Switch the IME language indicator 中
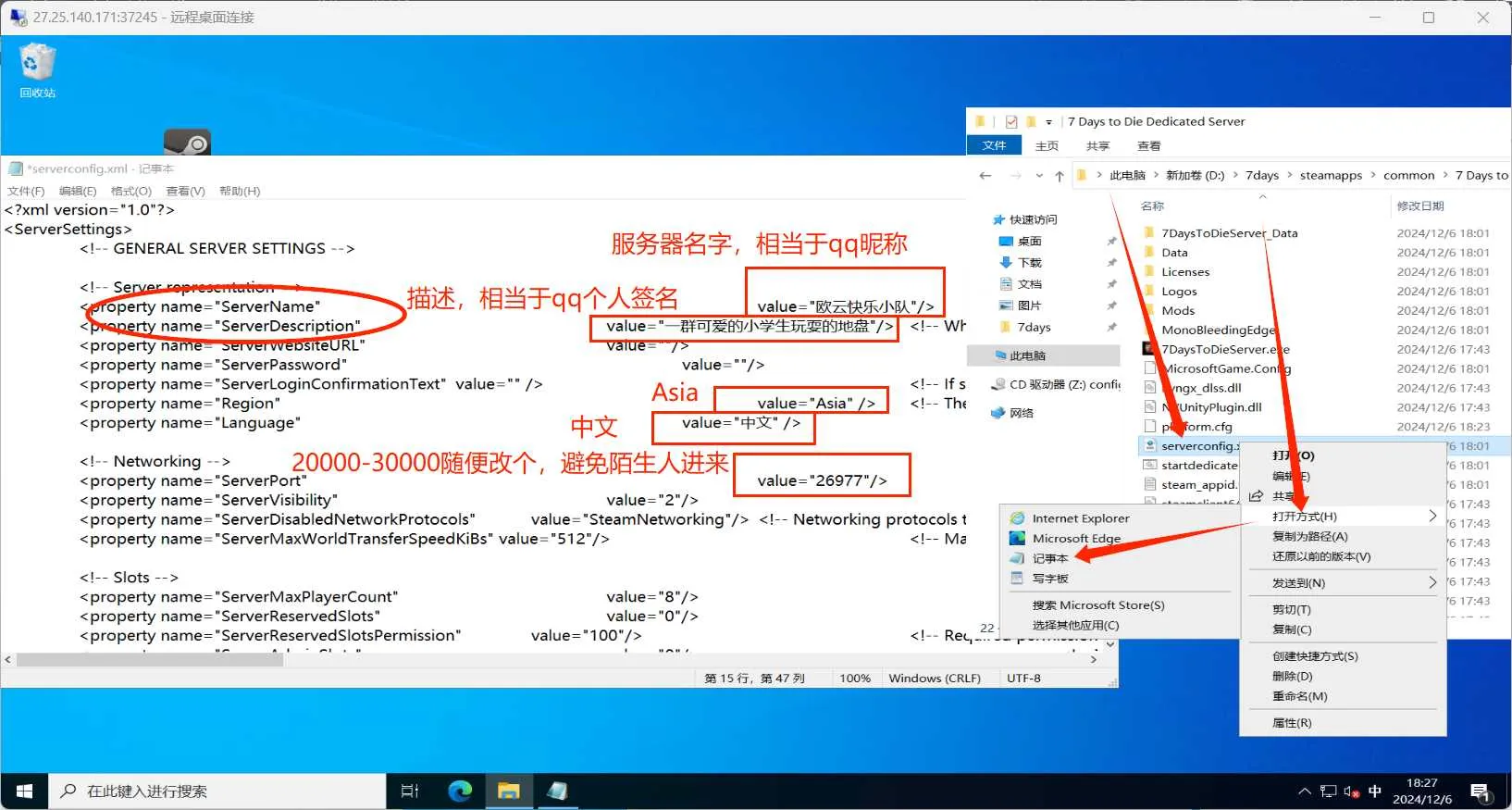Screen dimensions: 1512x810 pyautogui.click(x=1374, y=791)
